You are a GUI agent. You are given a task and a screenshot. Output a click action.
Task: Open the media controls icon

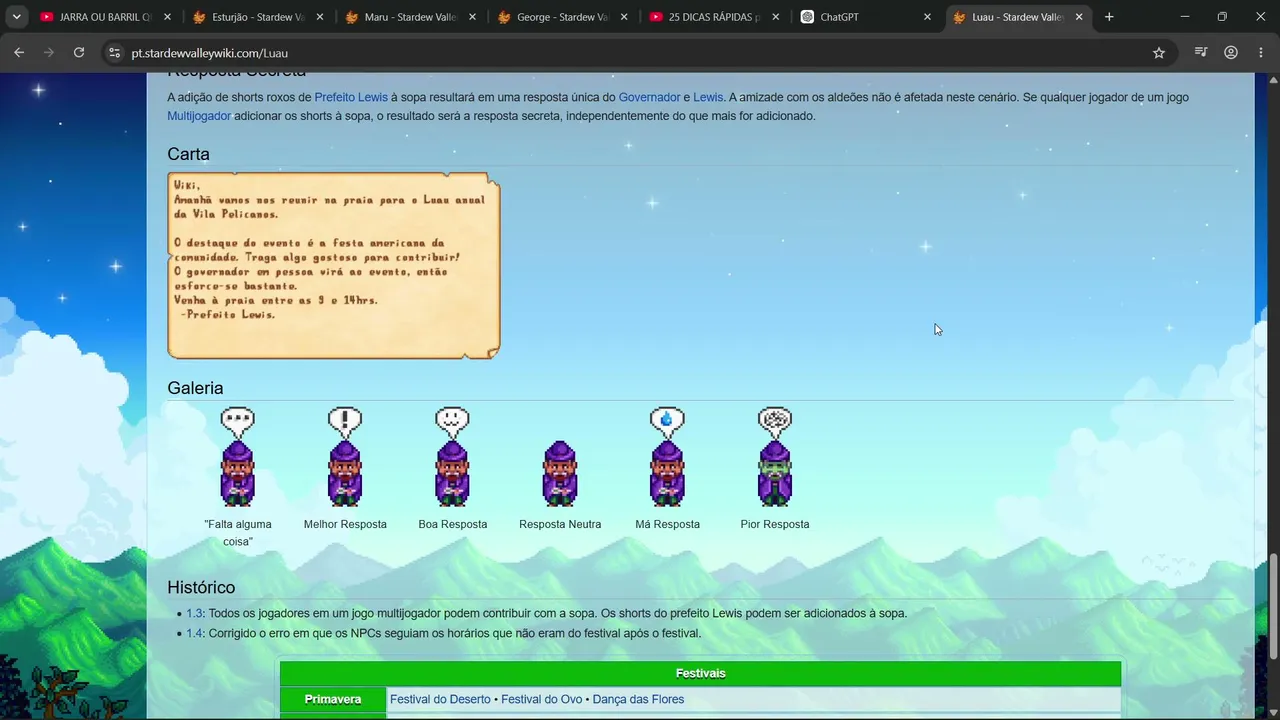click(1202, 53)
